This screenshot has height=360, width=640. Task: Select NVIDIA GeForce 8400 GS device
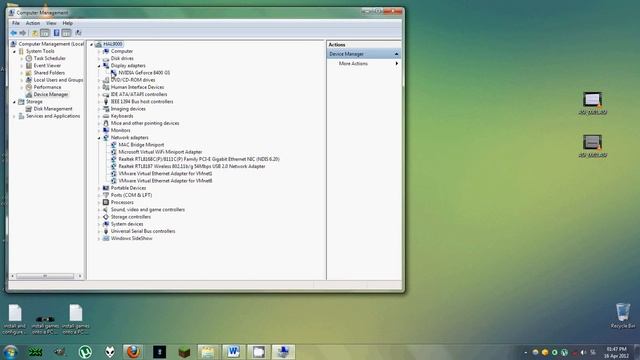click(x=144, y=73)
